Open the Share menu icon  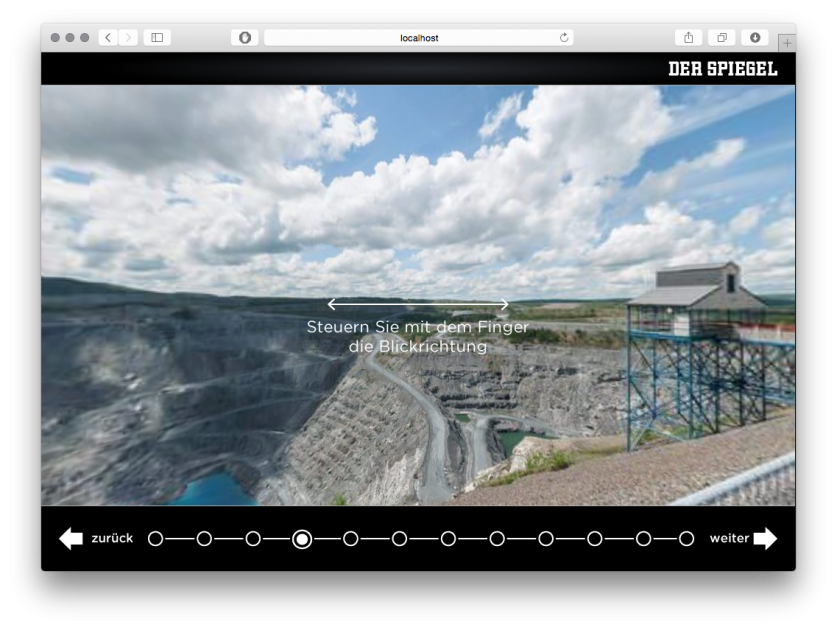[689, 37]
